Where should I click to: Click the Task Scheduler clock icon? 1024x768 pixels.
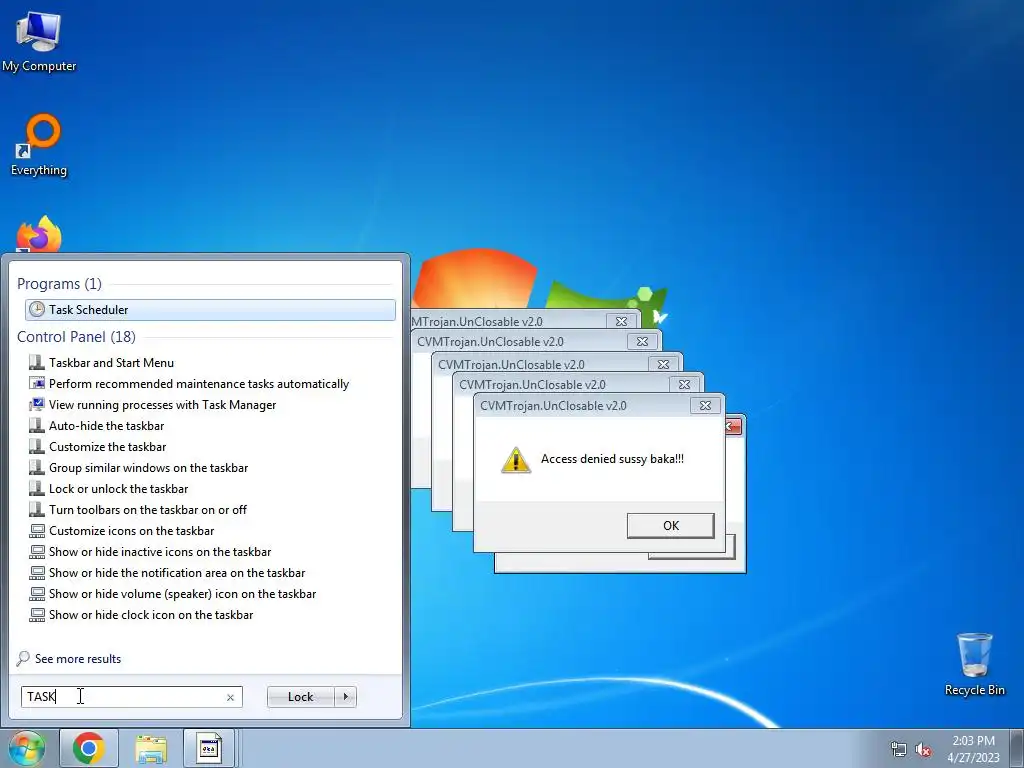click(x=37, y=310)
